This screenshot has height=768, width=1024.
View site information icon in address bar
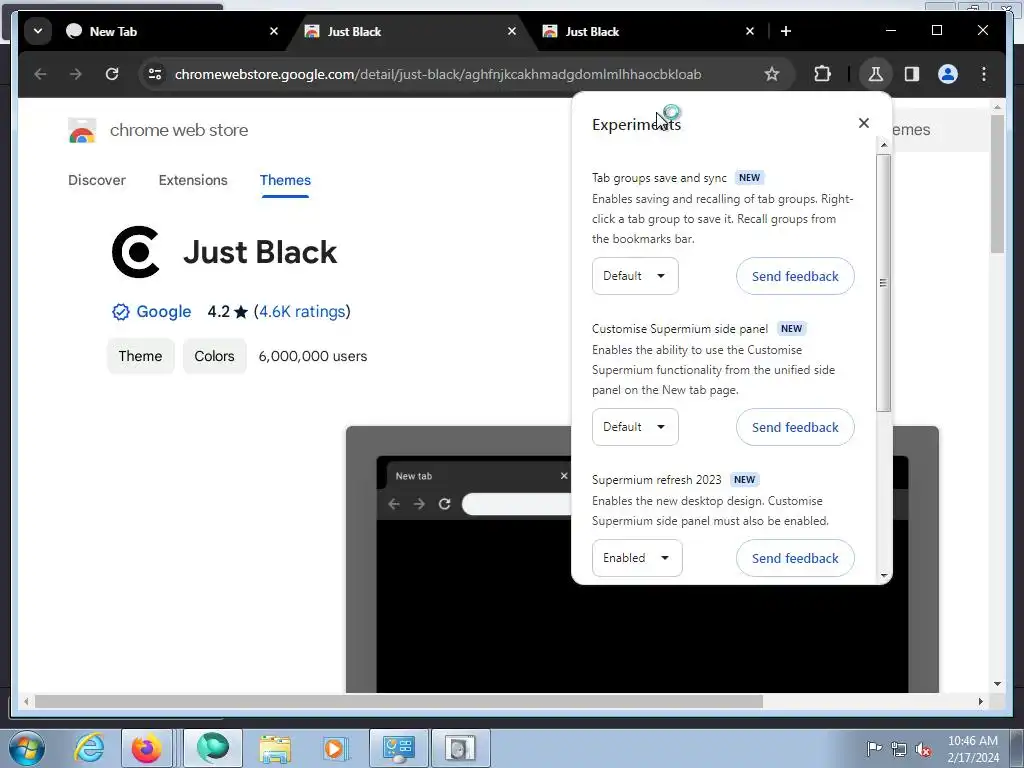click(155, 74)
